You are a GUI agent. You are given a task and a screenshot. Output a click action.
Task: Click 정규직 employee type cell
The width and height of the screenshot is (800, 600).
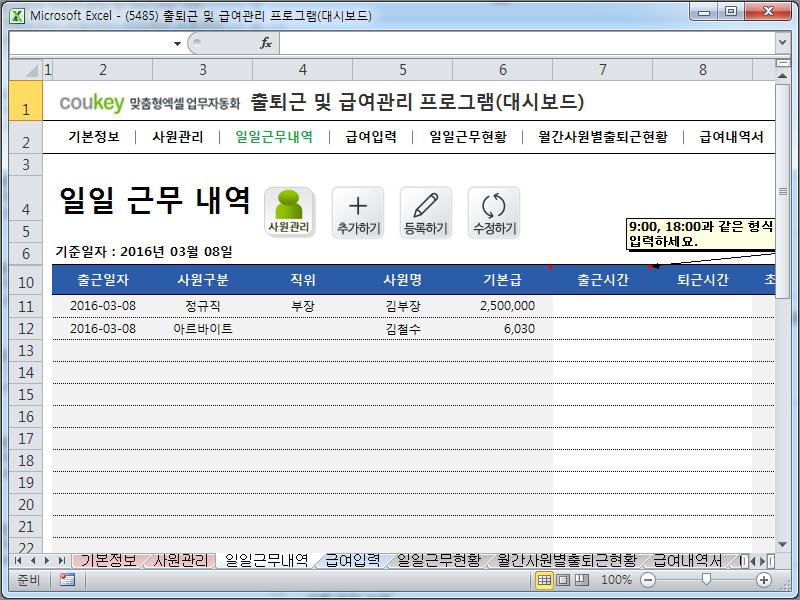point(203,306)
